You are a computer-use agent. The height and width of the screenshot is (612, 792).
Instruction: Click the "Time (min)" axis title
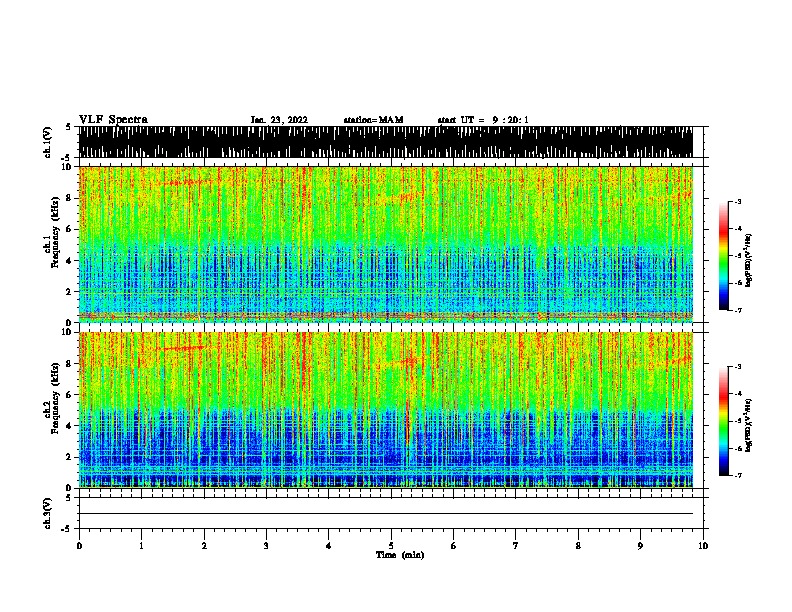[x=400, y=555]
